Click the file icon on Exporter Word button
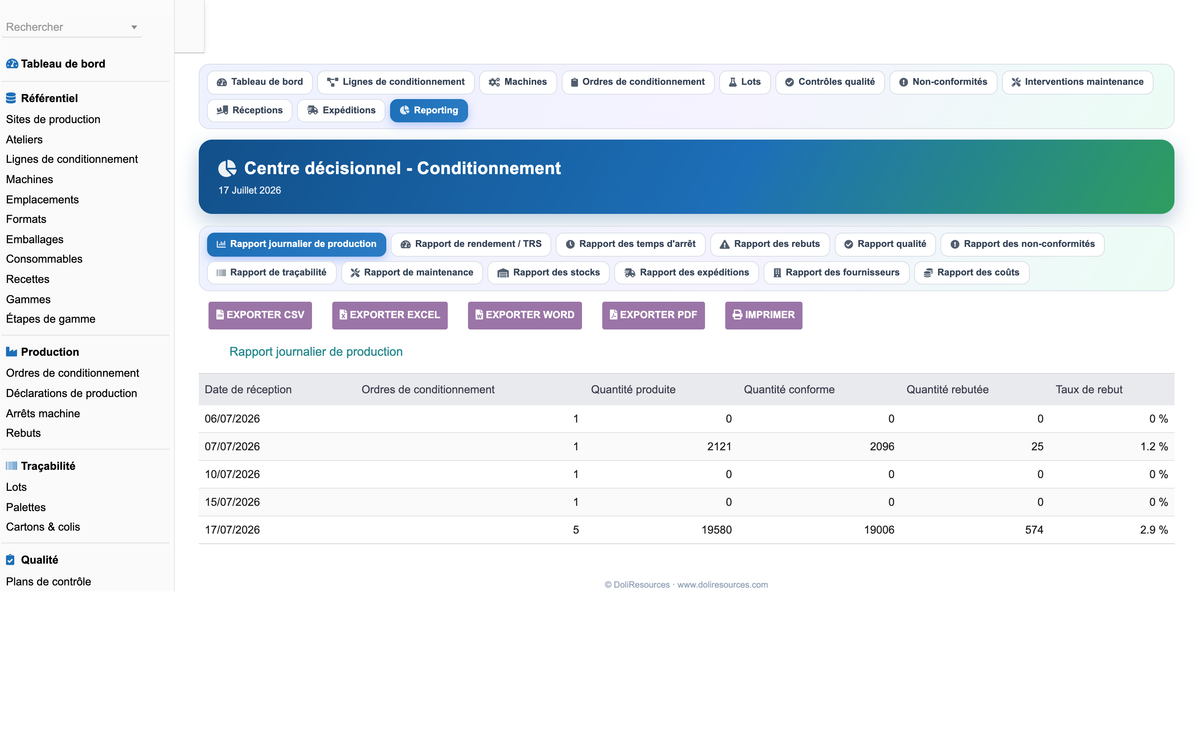This screenshot has height=743, width=1200. click(479, 315)
